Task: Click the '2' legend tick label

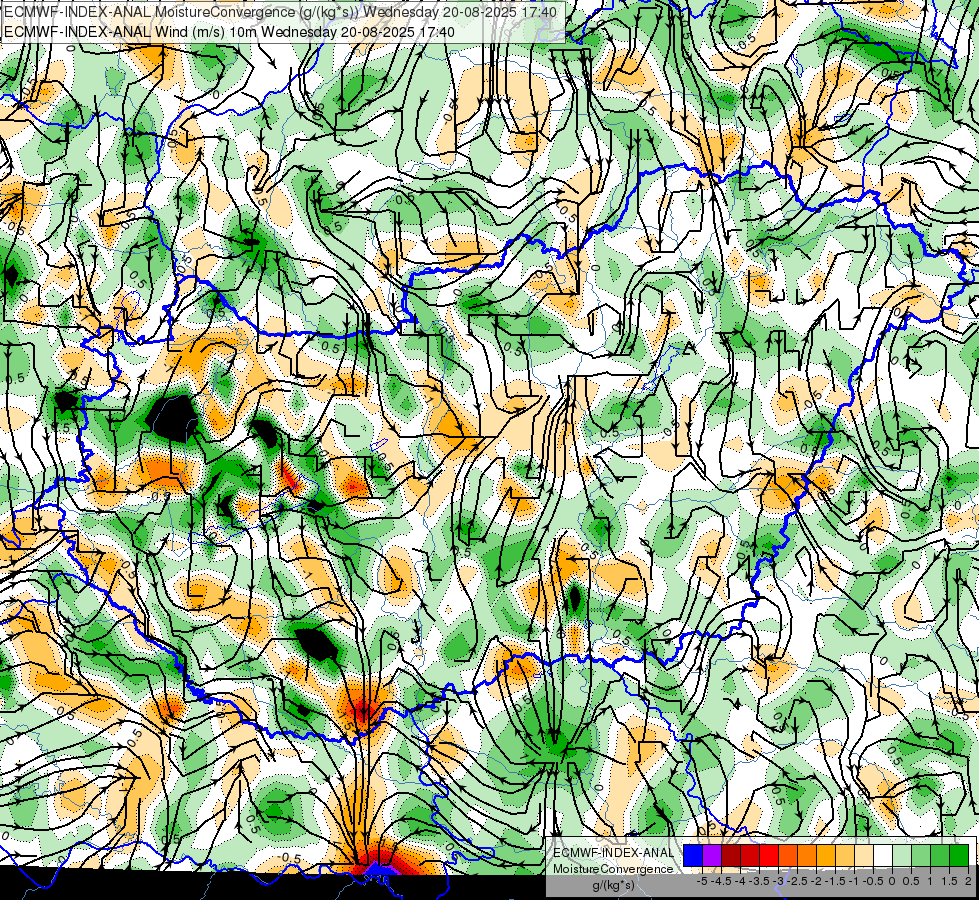Action: (x=968, y=881)
